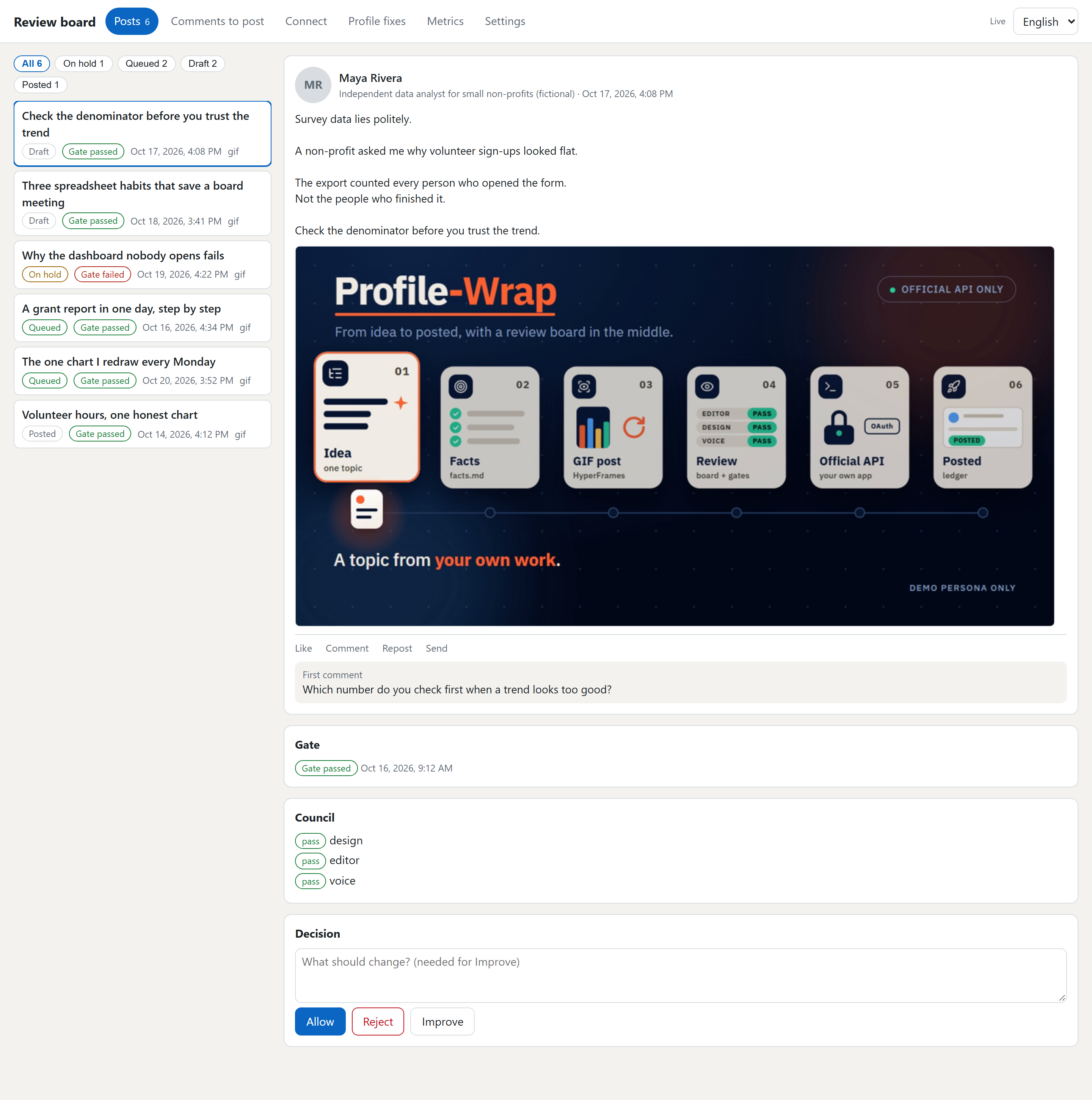Click the MR avatar of Maya Rivera

(x=313, y=85)
